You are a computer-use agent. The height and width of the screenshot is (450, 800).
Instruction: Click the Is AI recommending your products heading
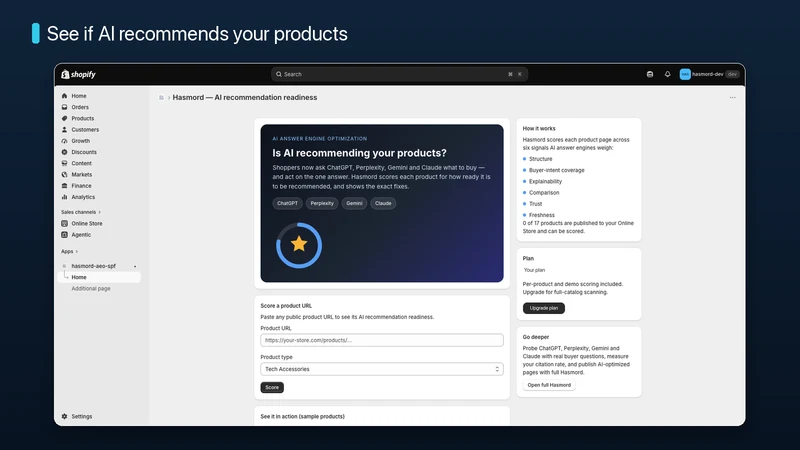click(359, 153)
